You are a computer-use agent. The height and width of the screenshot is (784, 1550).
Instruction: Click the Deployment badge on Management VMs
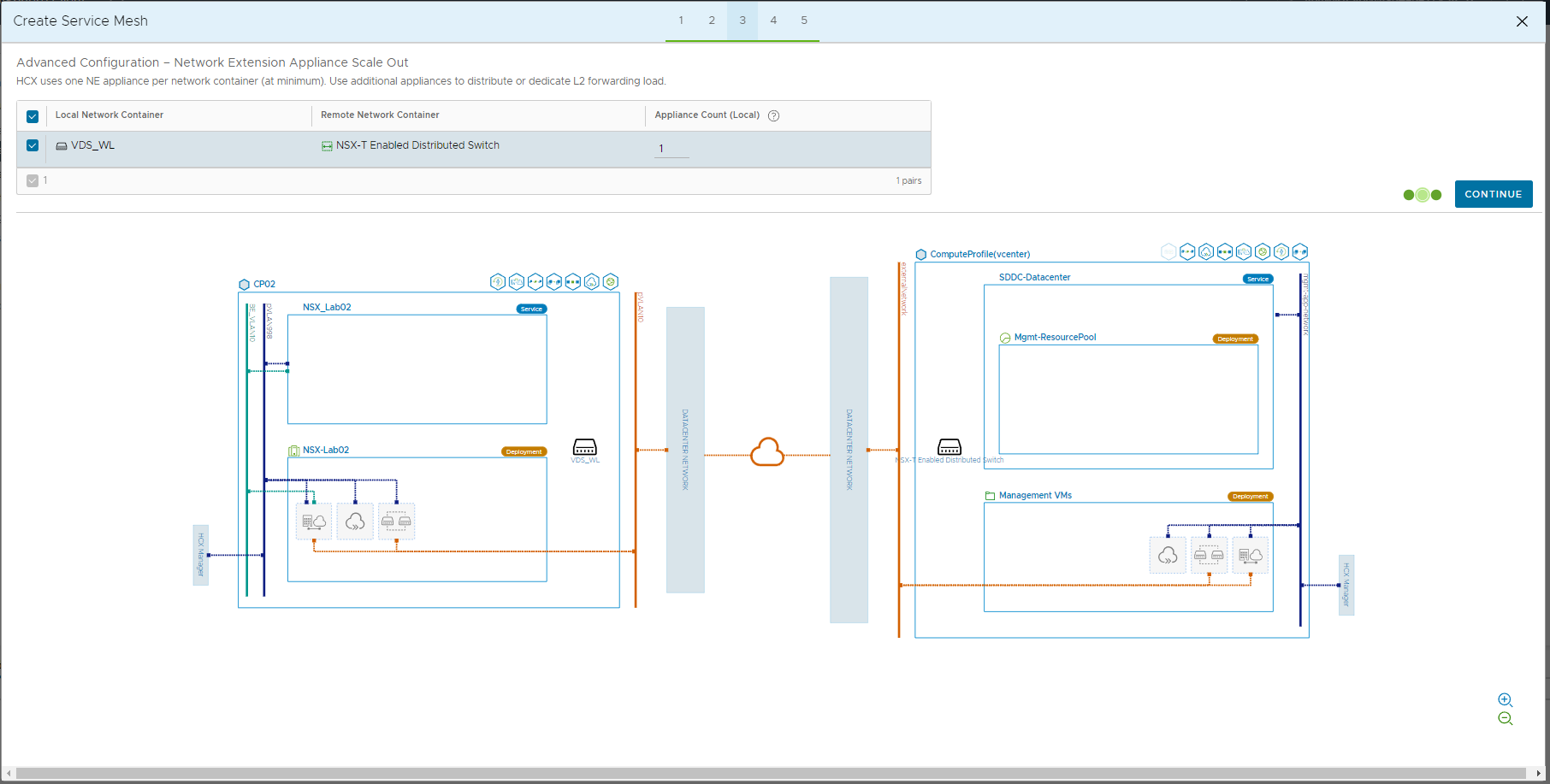coord(1251,497)
